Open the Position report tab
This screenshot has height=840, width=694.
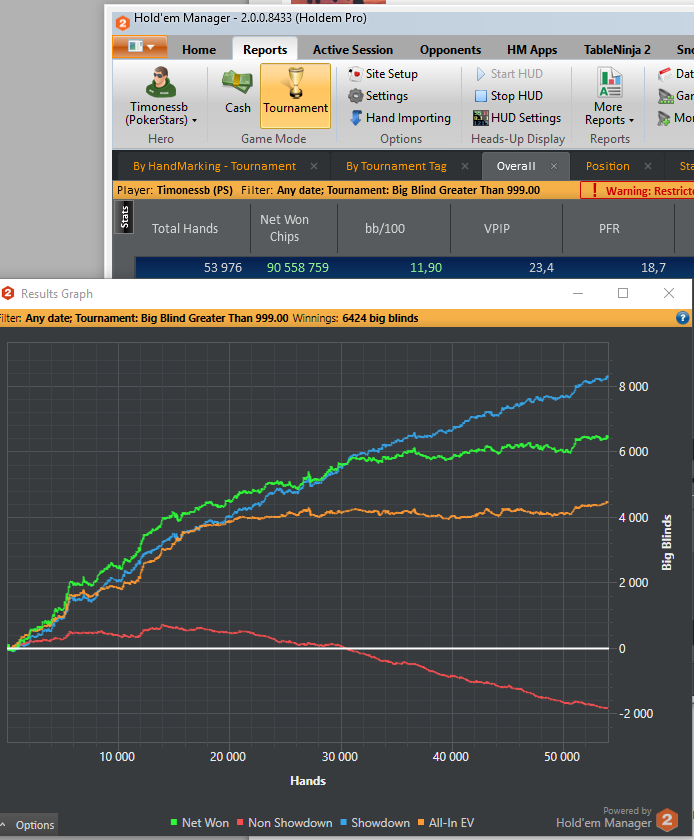[607, 166]
